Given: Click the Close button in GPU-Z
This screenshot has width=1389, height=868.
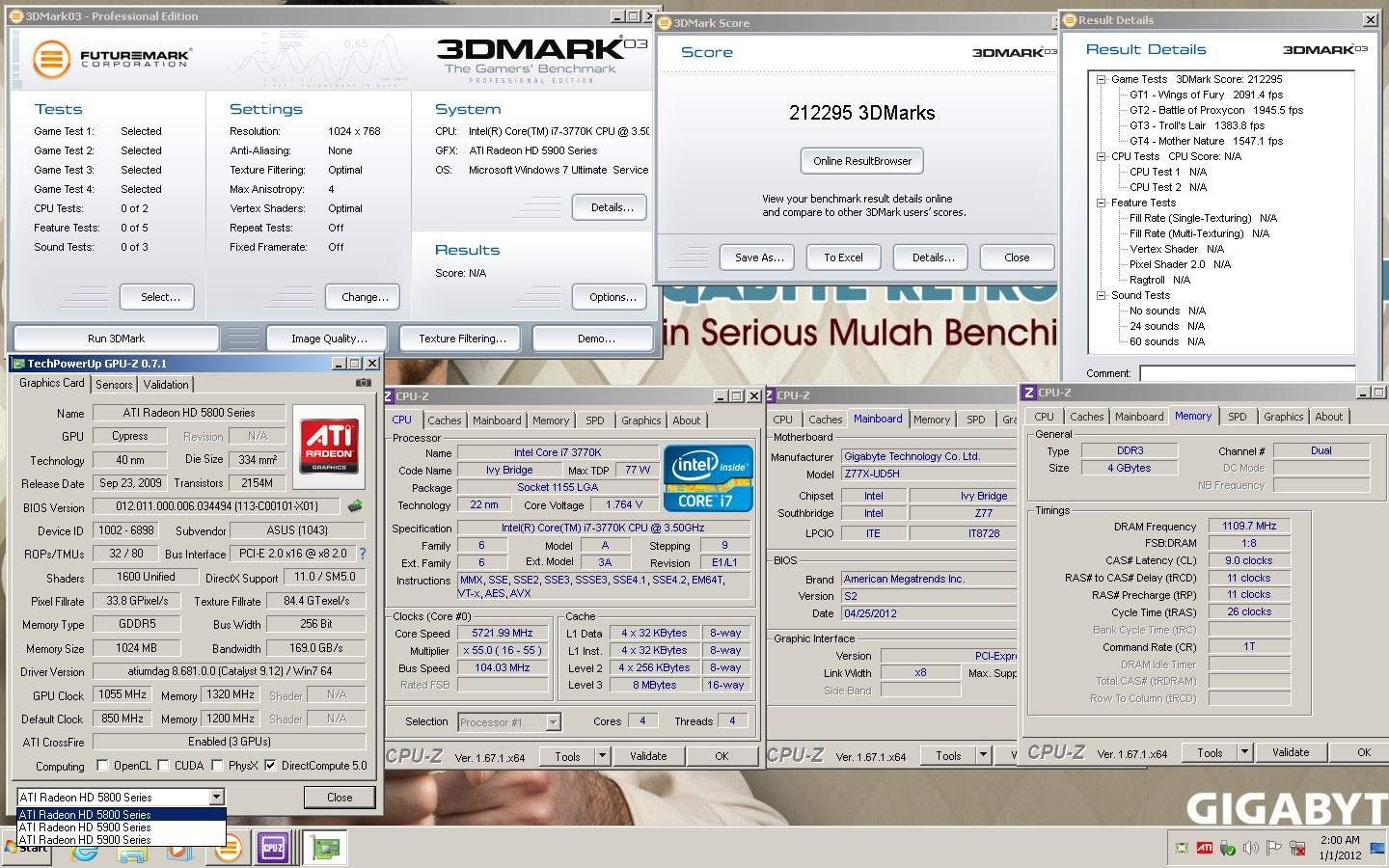Looking at the screenshot, I should [x=340, y=798].
